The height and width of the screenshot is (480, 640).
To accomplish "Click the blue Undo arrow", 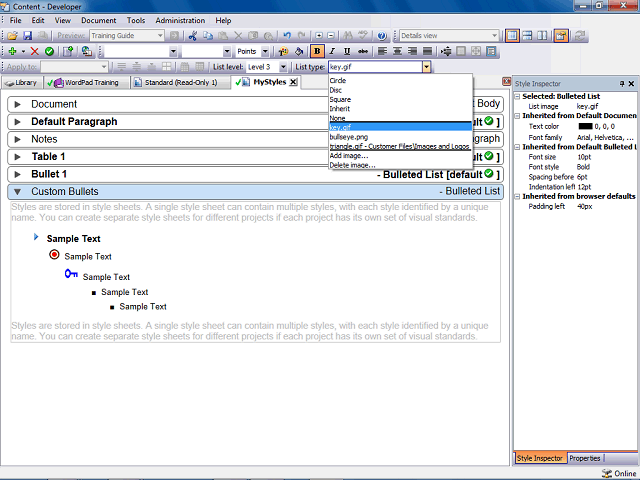I will click(x=287, y=36).
